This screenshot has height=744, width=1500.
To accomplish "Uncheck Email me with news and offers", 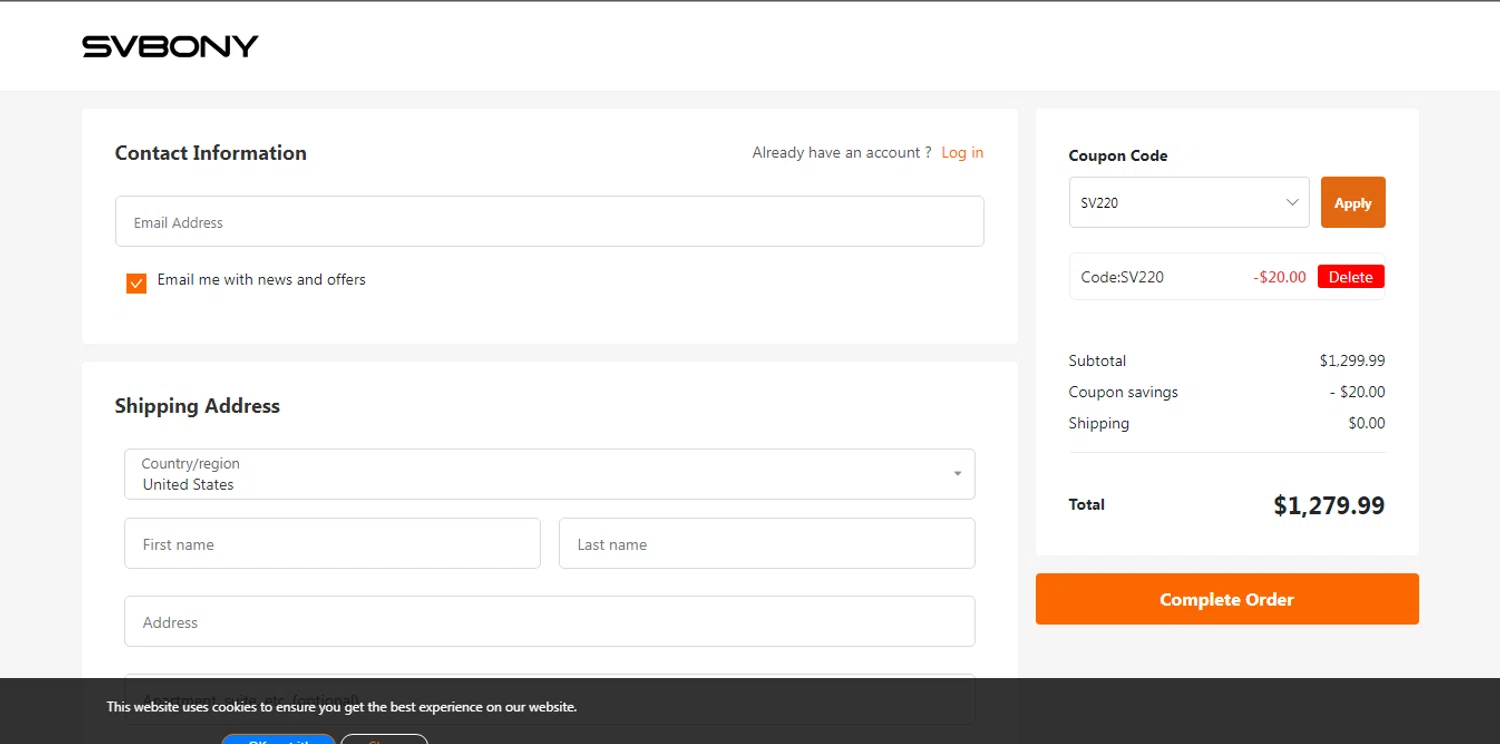I will (137, 283).
